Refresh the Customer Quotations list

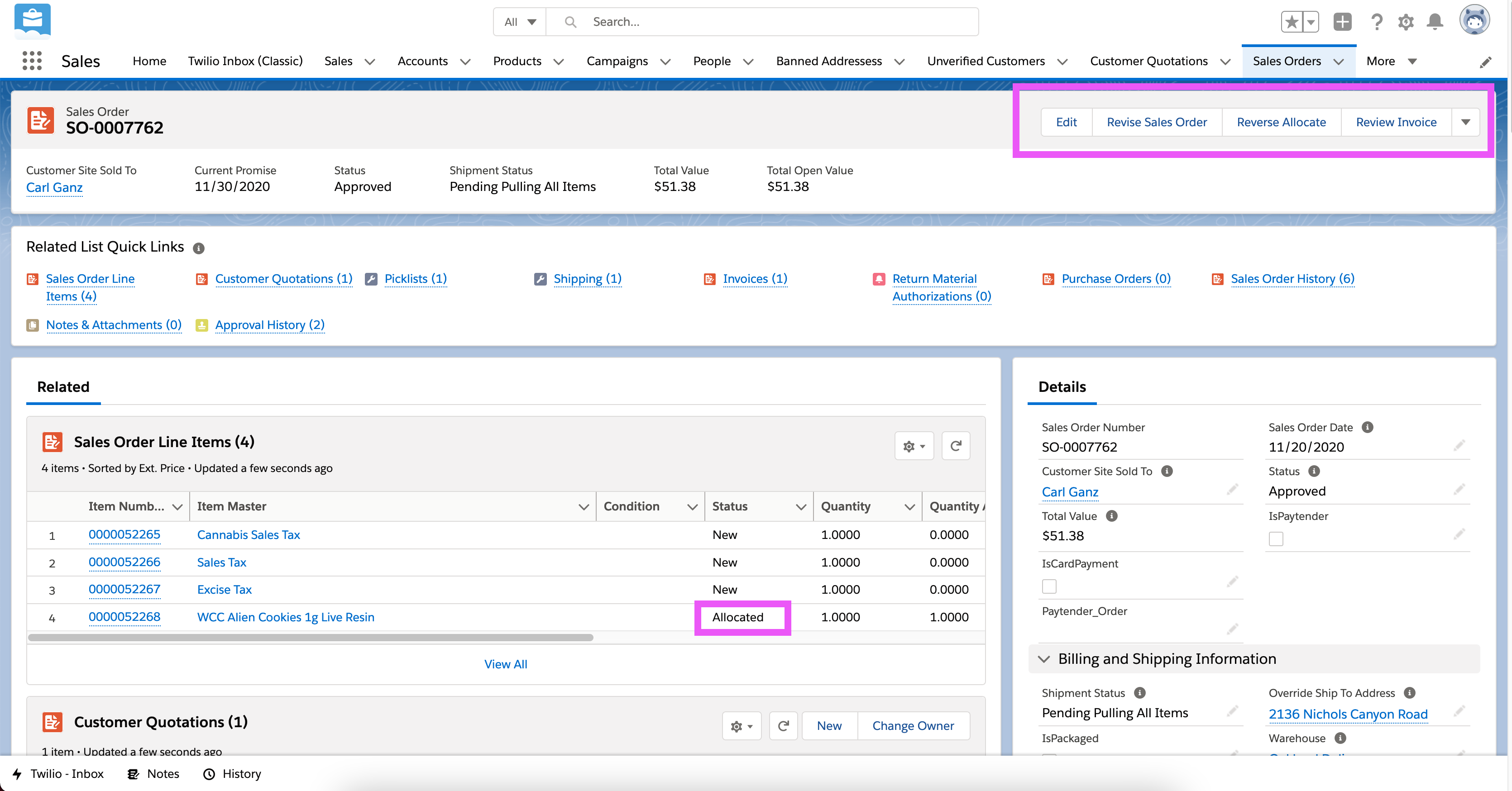(x=783, y=726)
